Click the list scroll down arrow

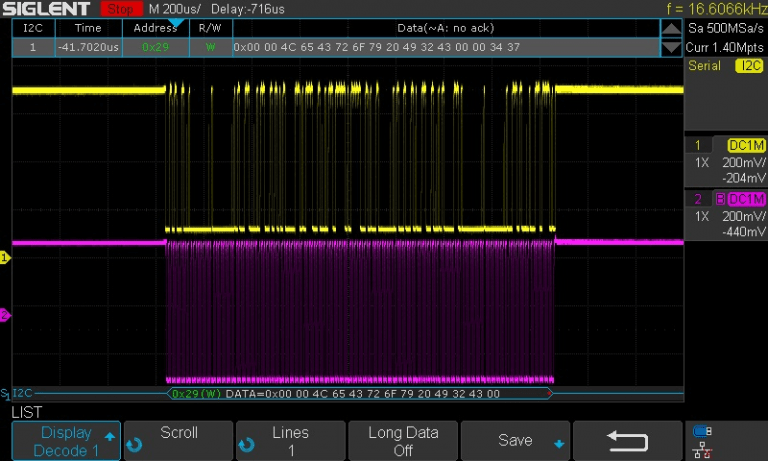tap(672, 47)
